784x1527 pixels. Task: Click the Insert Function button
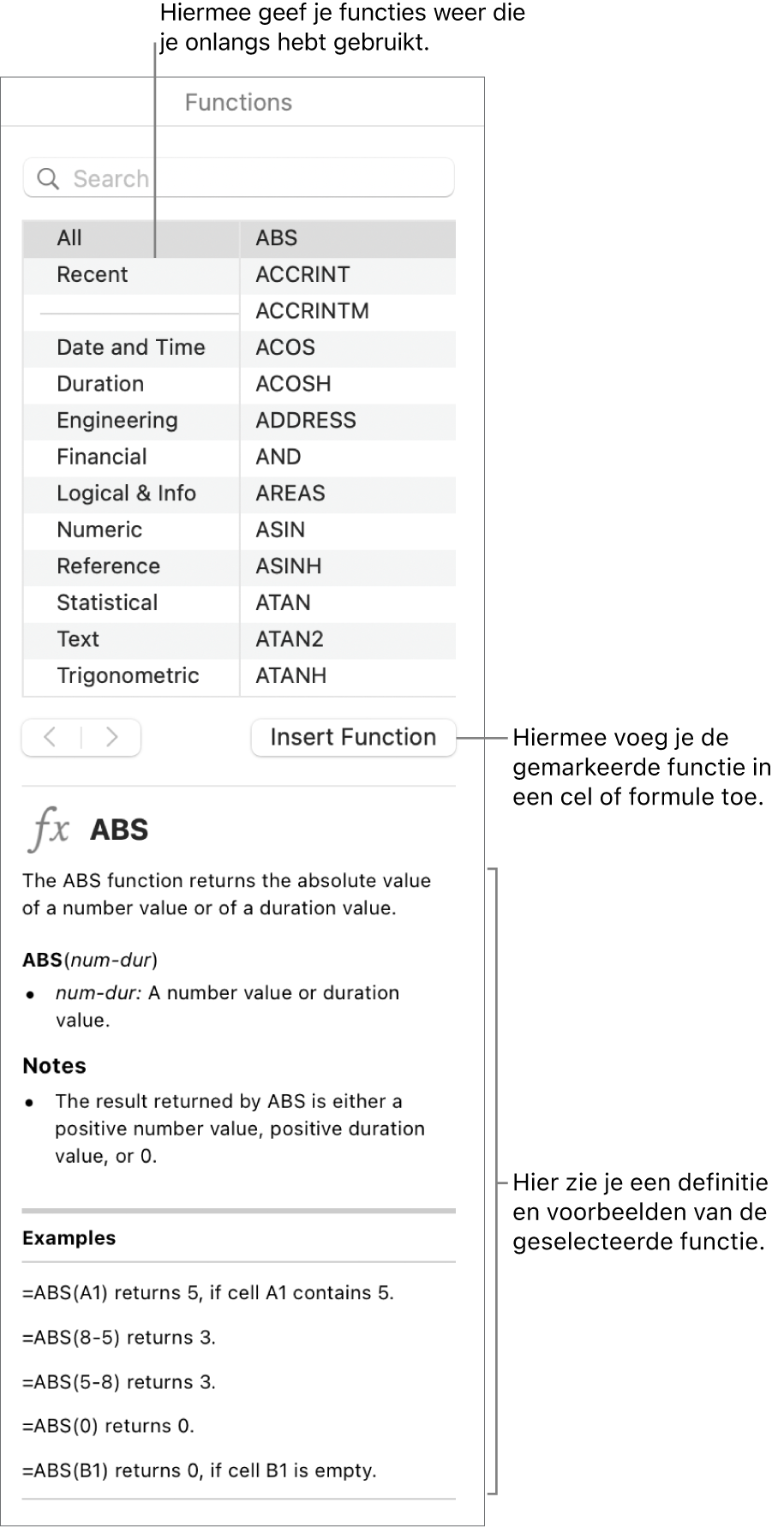[353, 737]
